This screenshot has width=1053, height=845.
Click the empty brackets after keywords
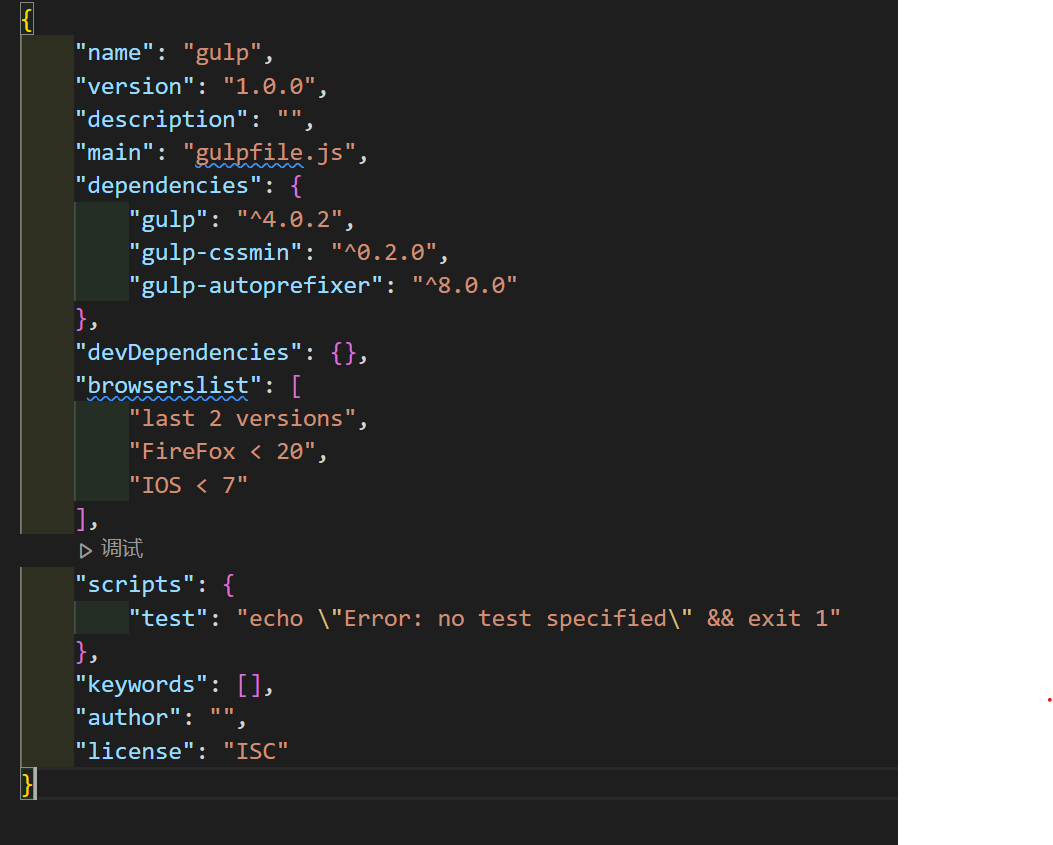point(250,685)
